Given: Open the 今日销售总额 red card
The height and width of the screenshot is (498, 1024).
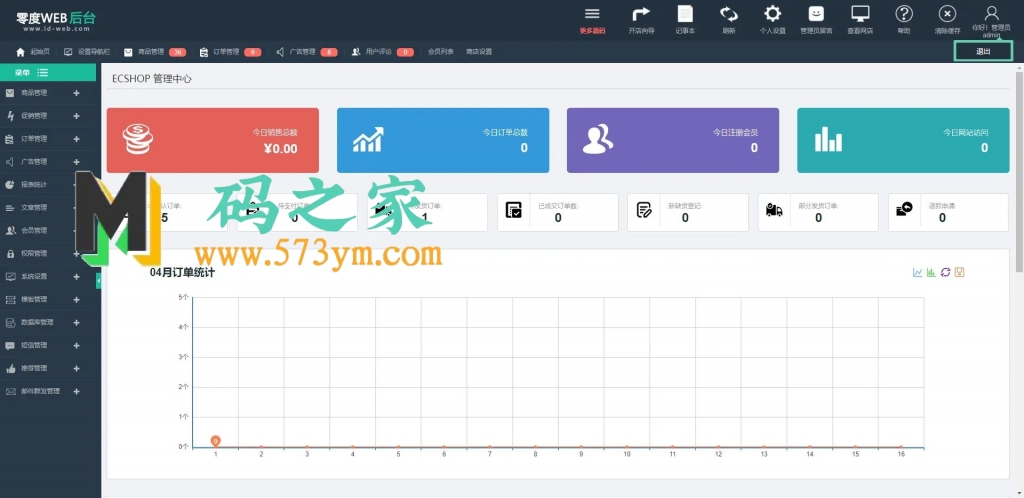Looking at the screenshot, I should (213, 140).
